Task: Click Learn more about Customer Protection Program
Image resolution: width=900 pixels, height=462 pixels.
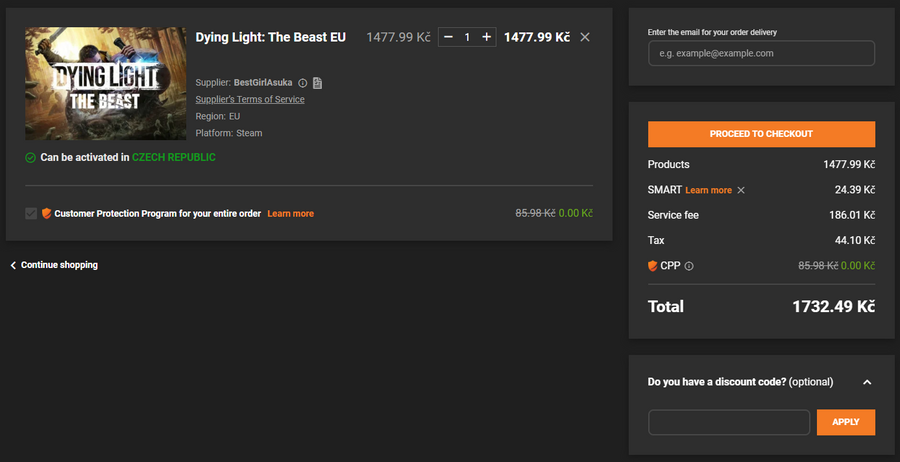Action: pyautogui.click(x=290, y=213)
